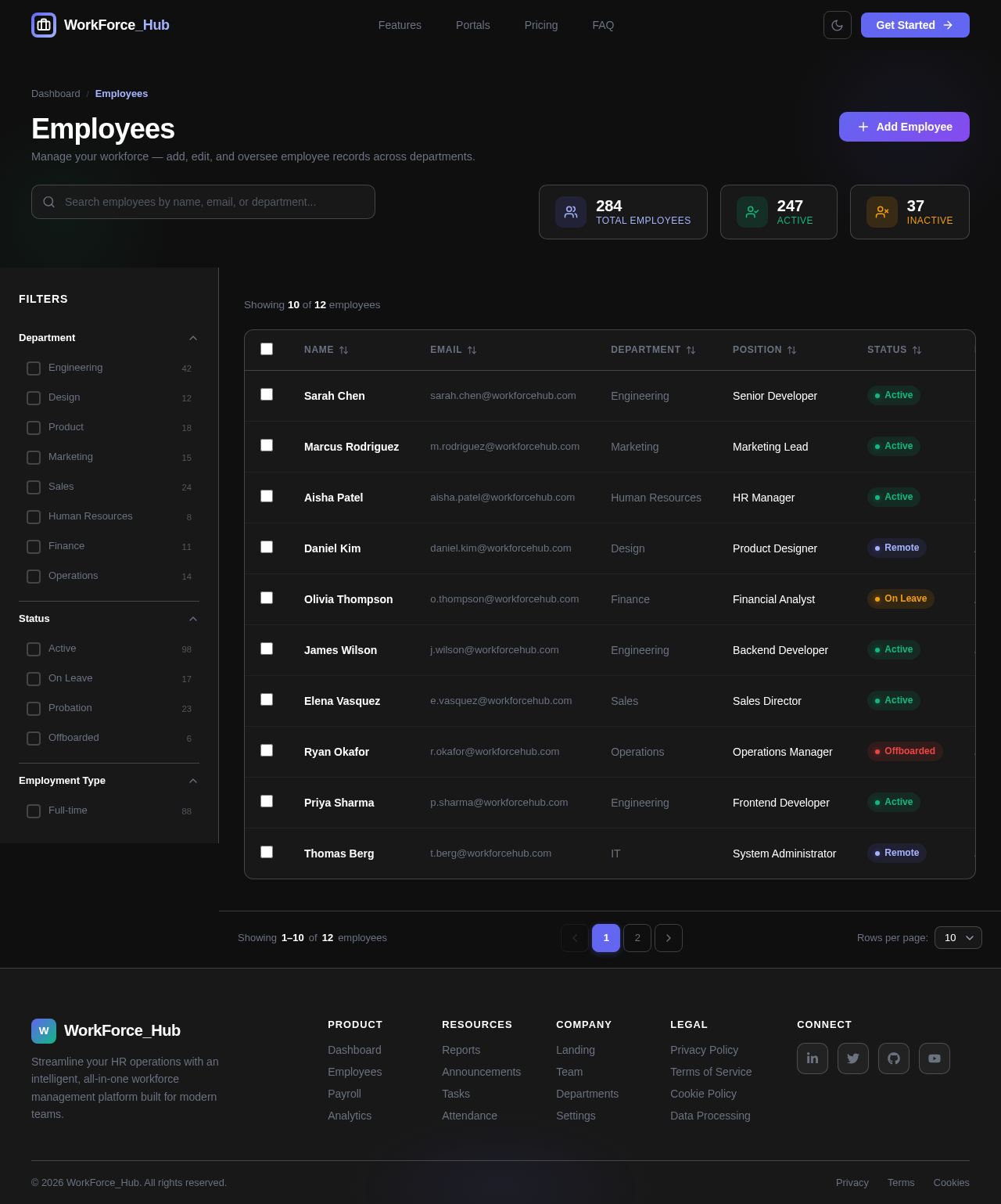Click the name Marcus Rodriguez
Screen dimensions: 1001x1204
click(x=351, y=447)
